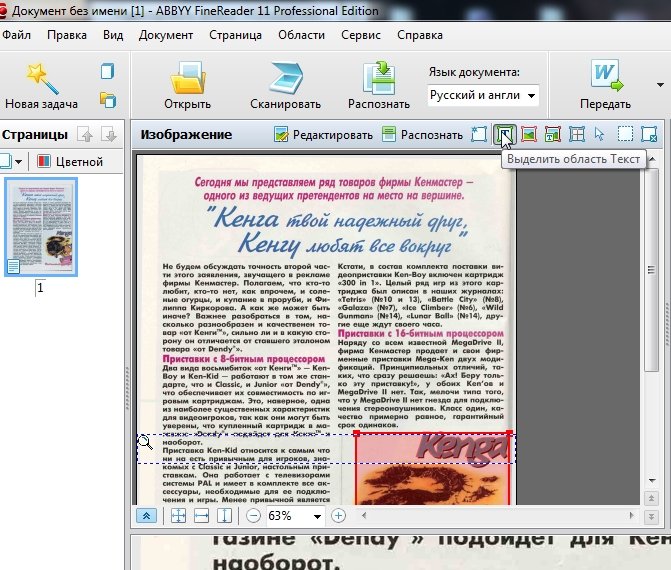671x570 pixels.
Task: Click Распознать in the image toolbar
Action: click(x=422, y=134)
